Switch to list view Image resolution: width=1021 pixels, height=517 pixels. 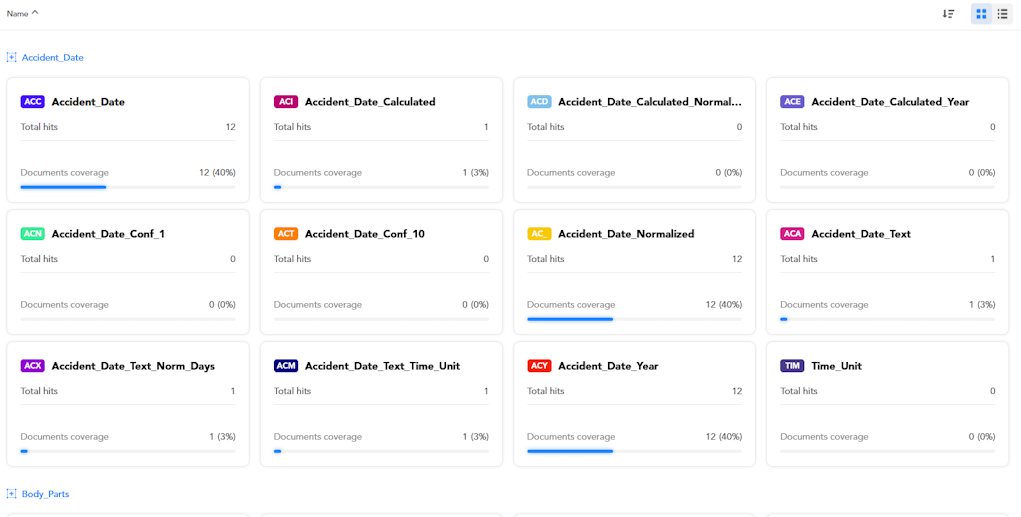click(1002, 14)
